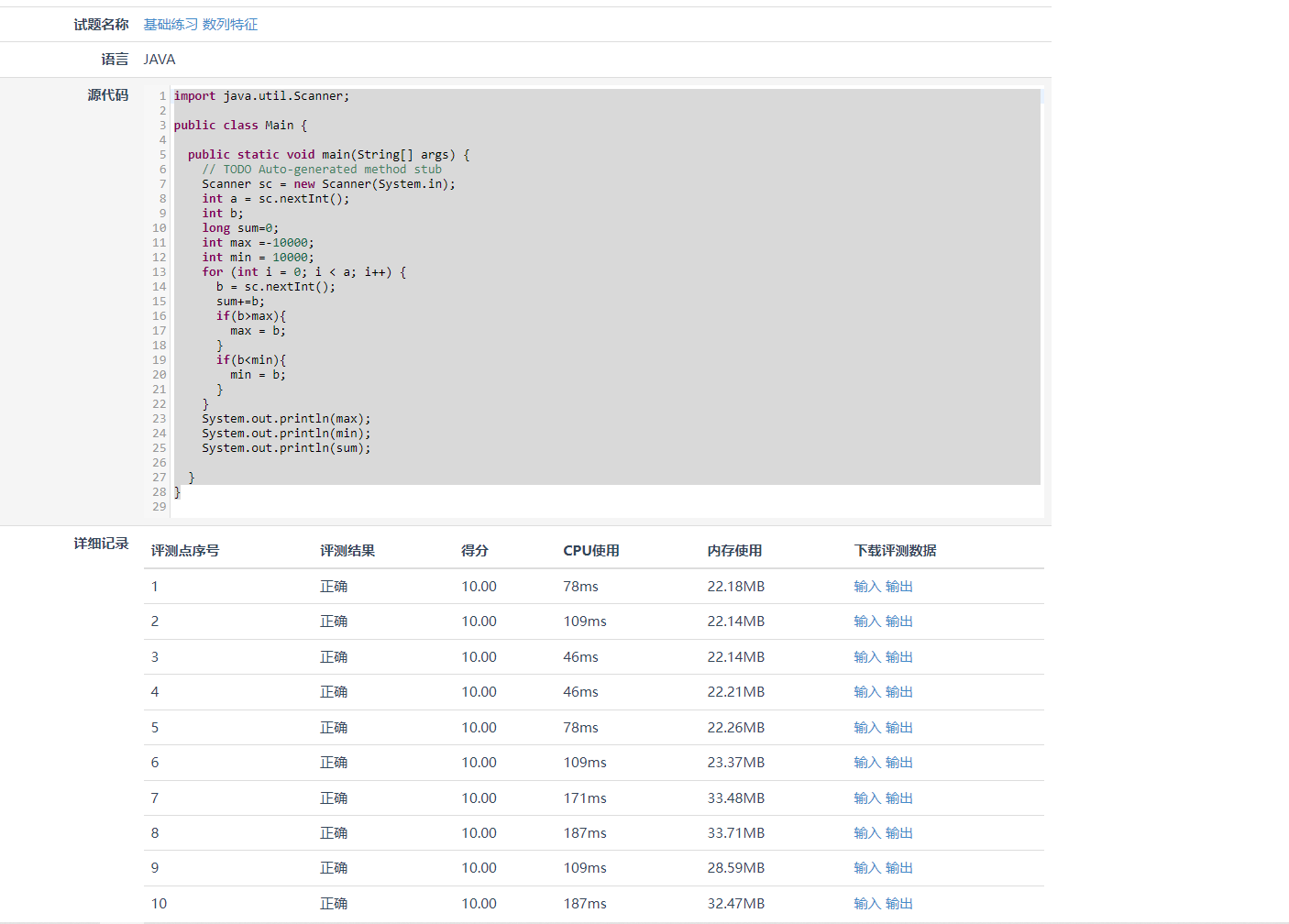The image size is (1289, 924).
Task: Download 输出 data for test point 1
Action: click(x=898, y=587)
